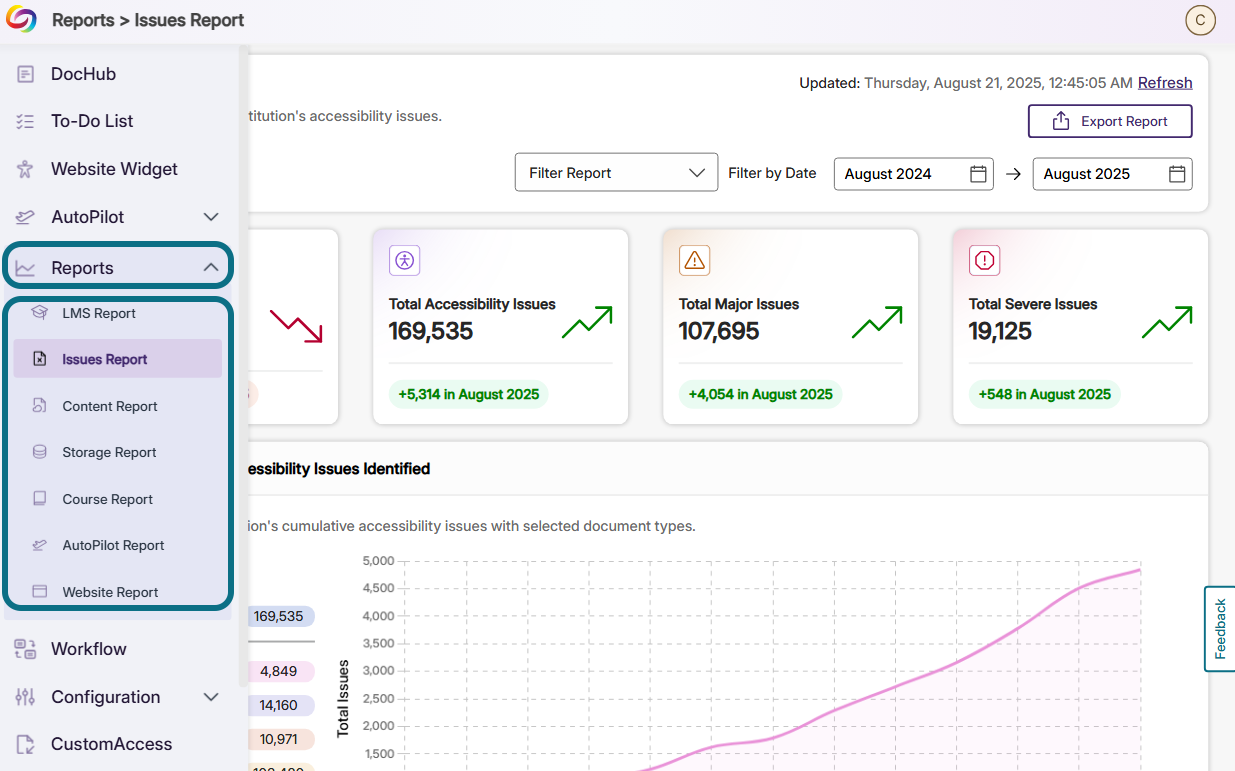1235x771 pixels.
Task: Click calendar icon in August 2025 field
Action: click(1178, 174)
